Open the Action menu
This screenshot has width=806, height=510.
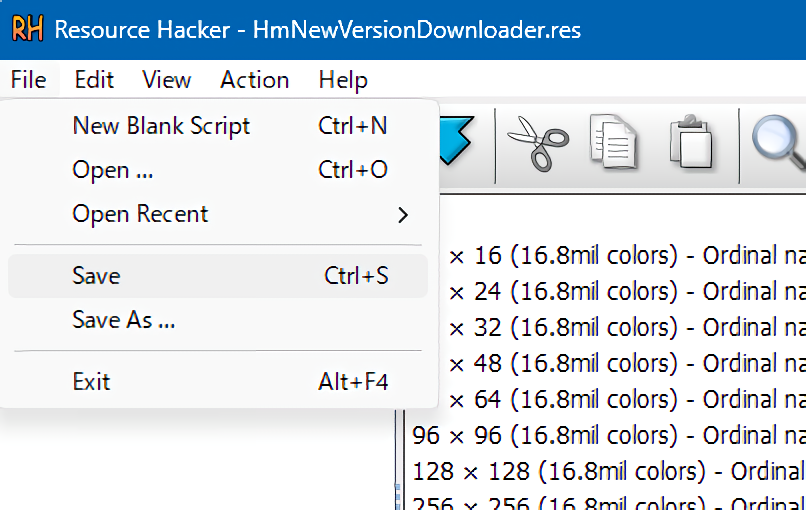click(254, 80)
